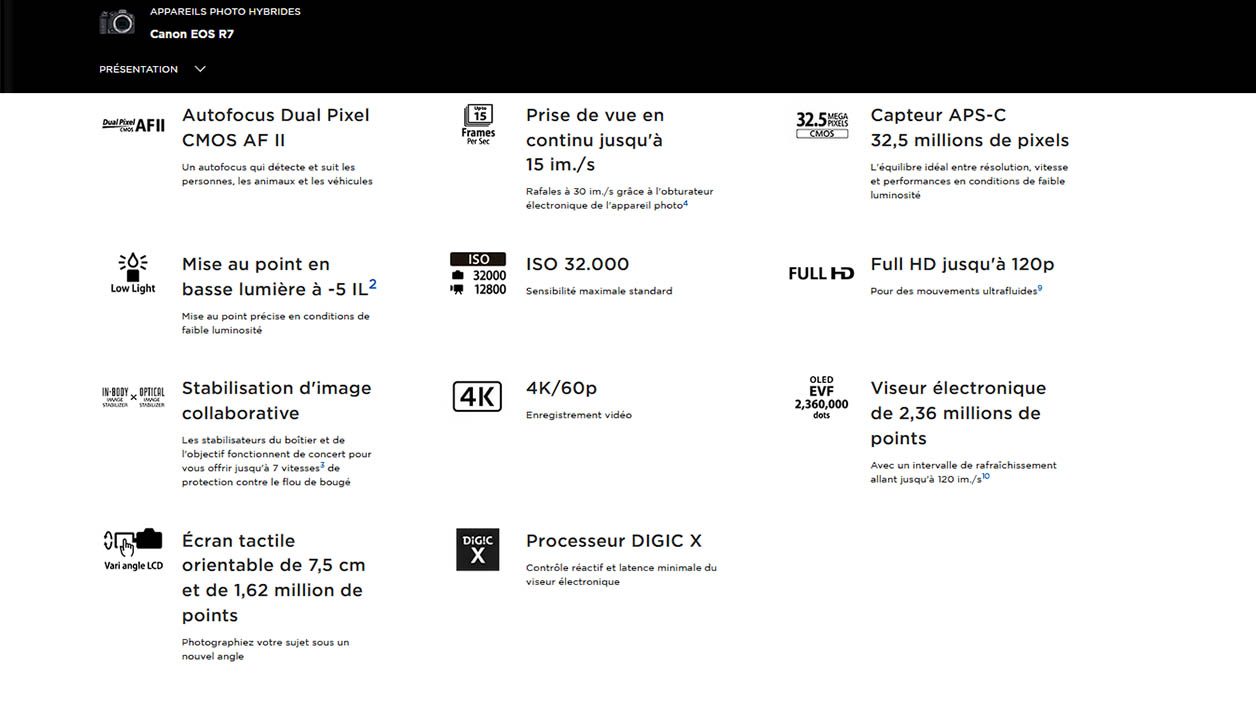Click the APPAREILS PHOTO HYBRIDES breadcrumb
This screenshot has height=708, width=1256.
225,12
